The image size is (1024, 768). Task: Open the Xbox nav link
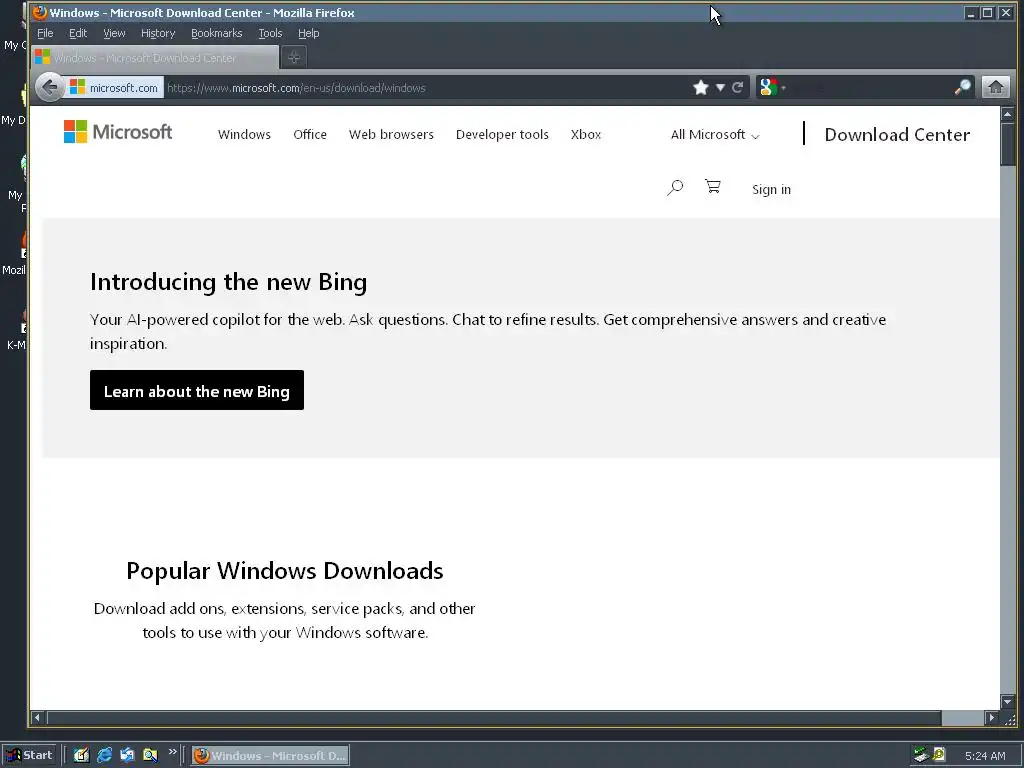[x=586, y=135]
